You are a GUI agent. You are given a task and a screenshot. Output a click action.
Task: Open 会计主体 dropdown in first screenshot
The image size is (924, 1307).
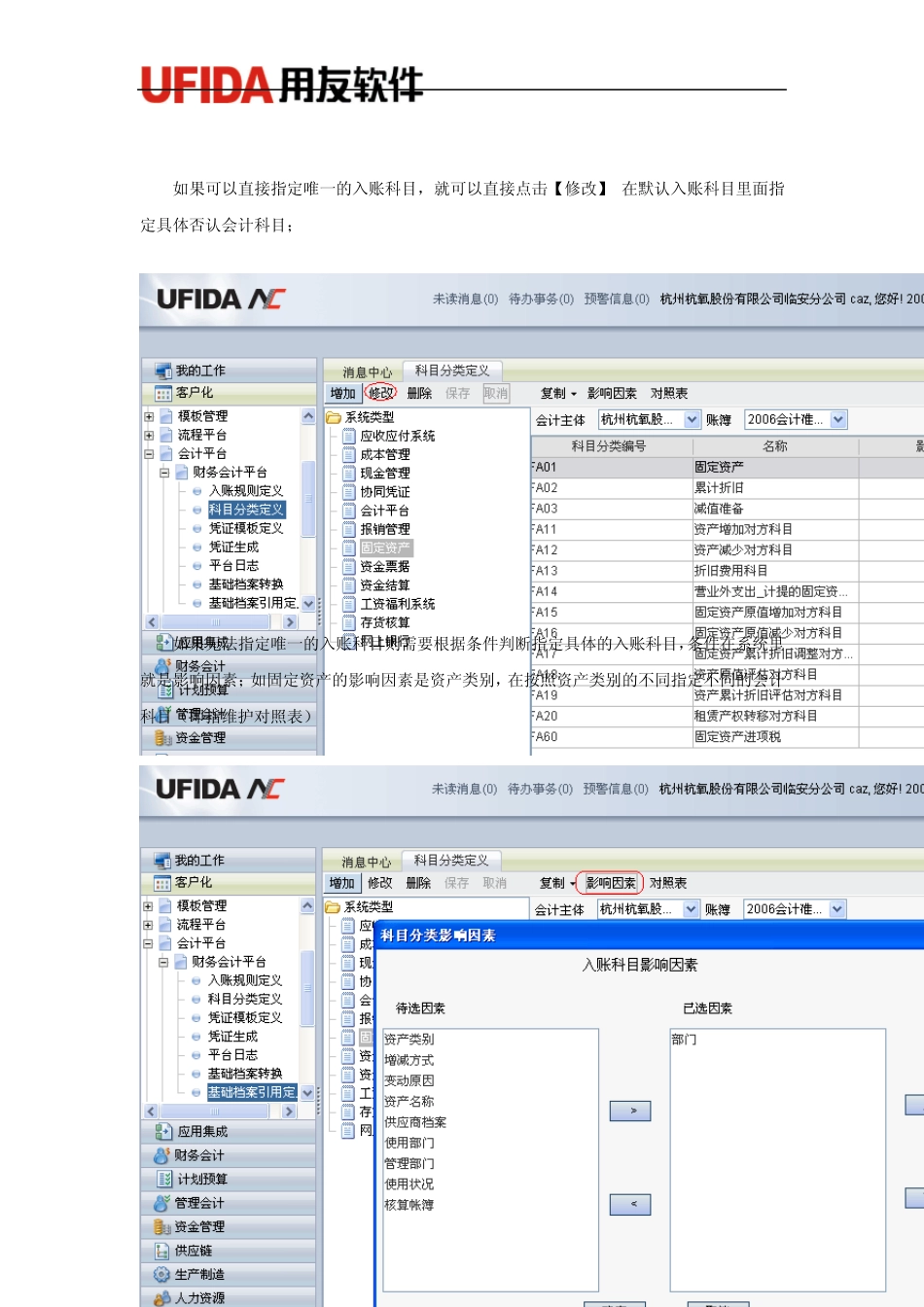pyautogui.click(x=693, y=419)
